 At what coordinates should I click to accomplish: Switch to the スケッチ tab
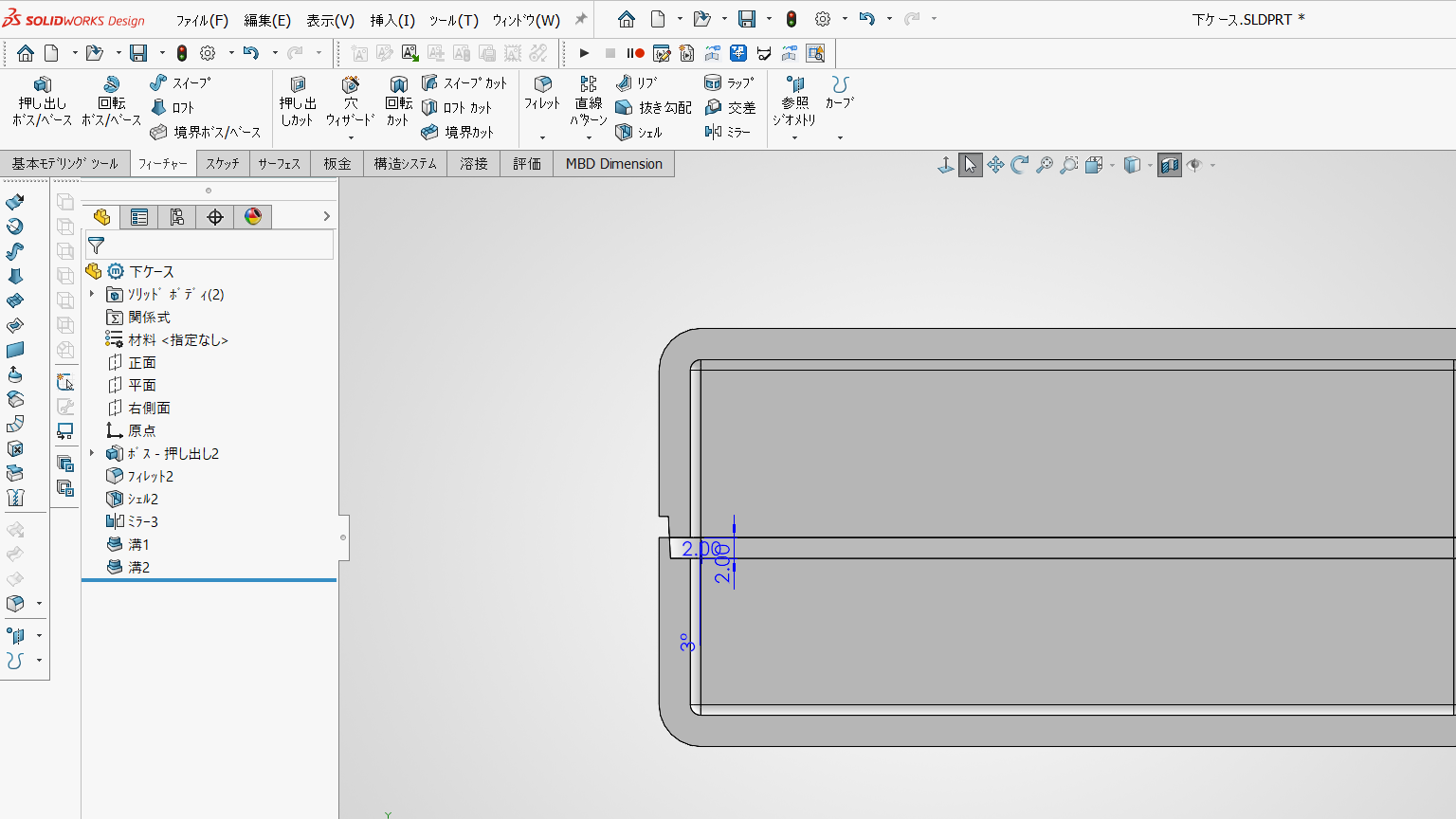coord(223,164)
